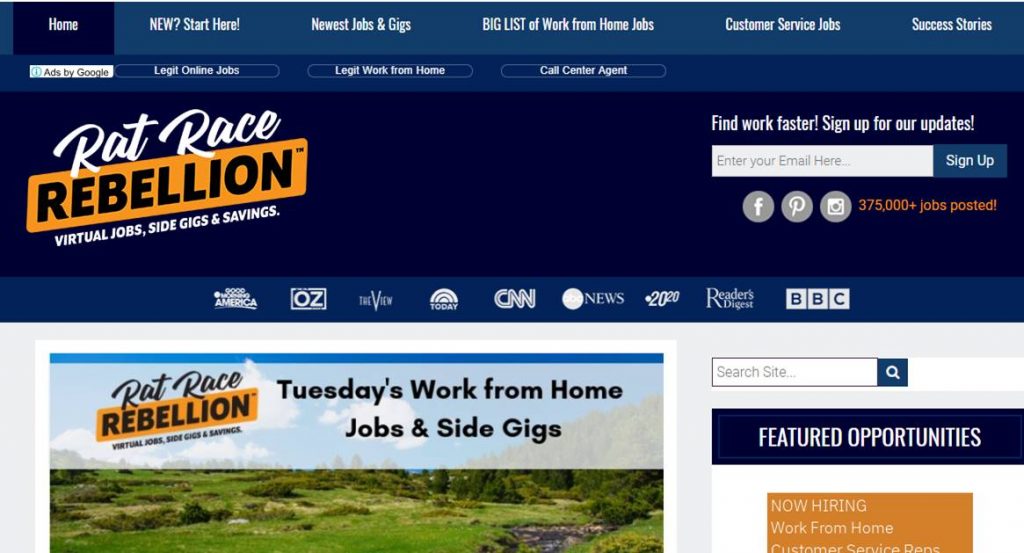Viewport: 1024px width, 553px height.
Task: Click the search magnifier button
Action: pos(892,372)
